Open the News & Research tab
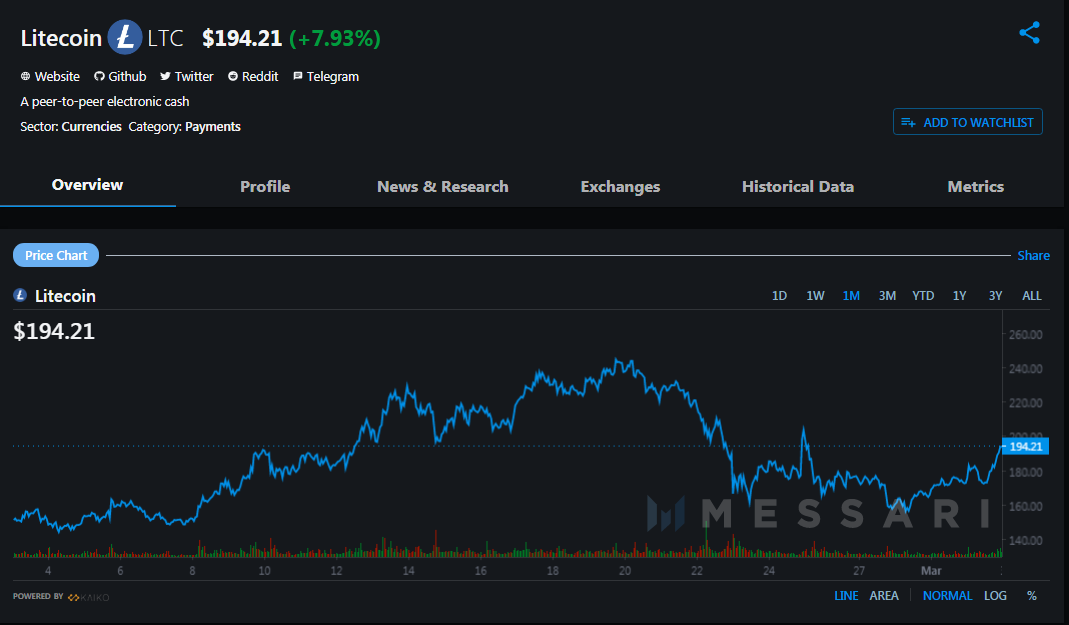 (442, 186)
